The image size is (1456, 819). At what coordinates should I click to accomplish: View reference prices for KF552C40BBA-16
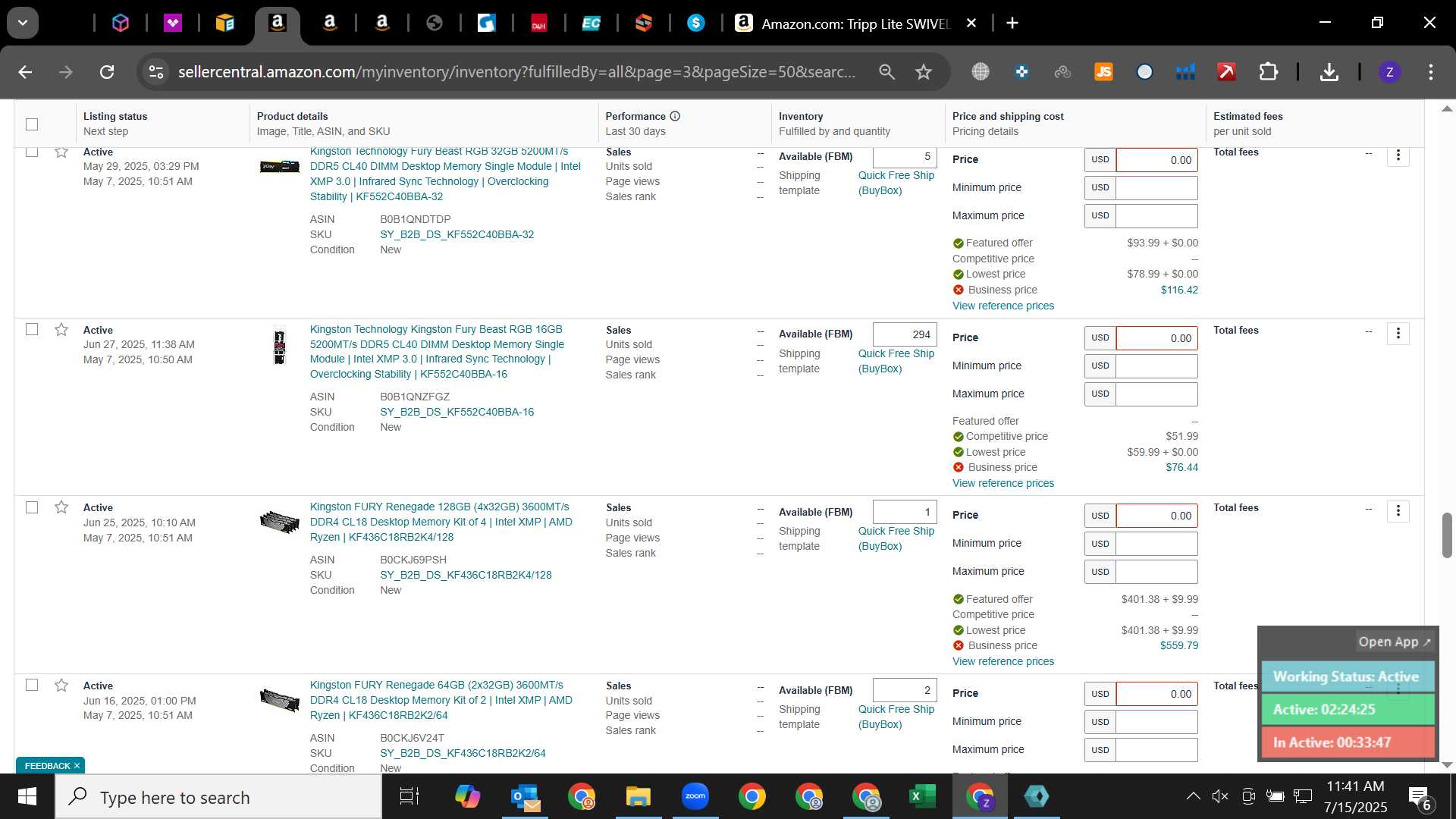point(1003,483)
